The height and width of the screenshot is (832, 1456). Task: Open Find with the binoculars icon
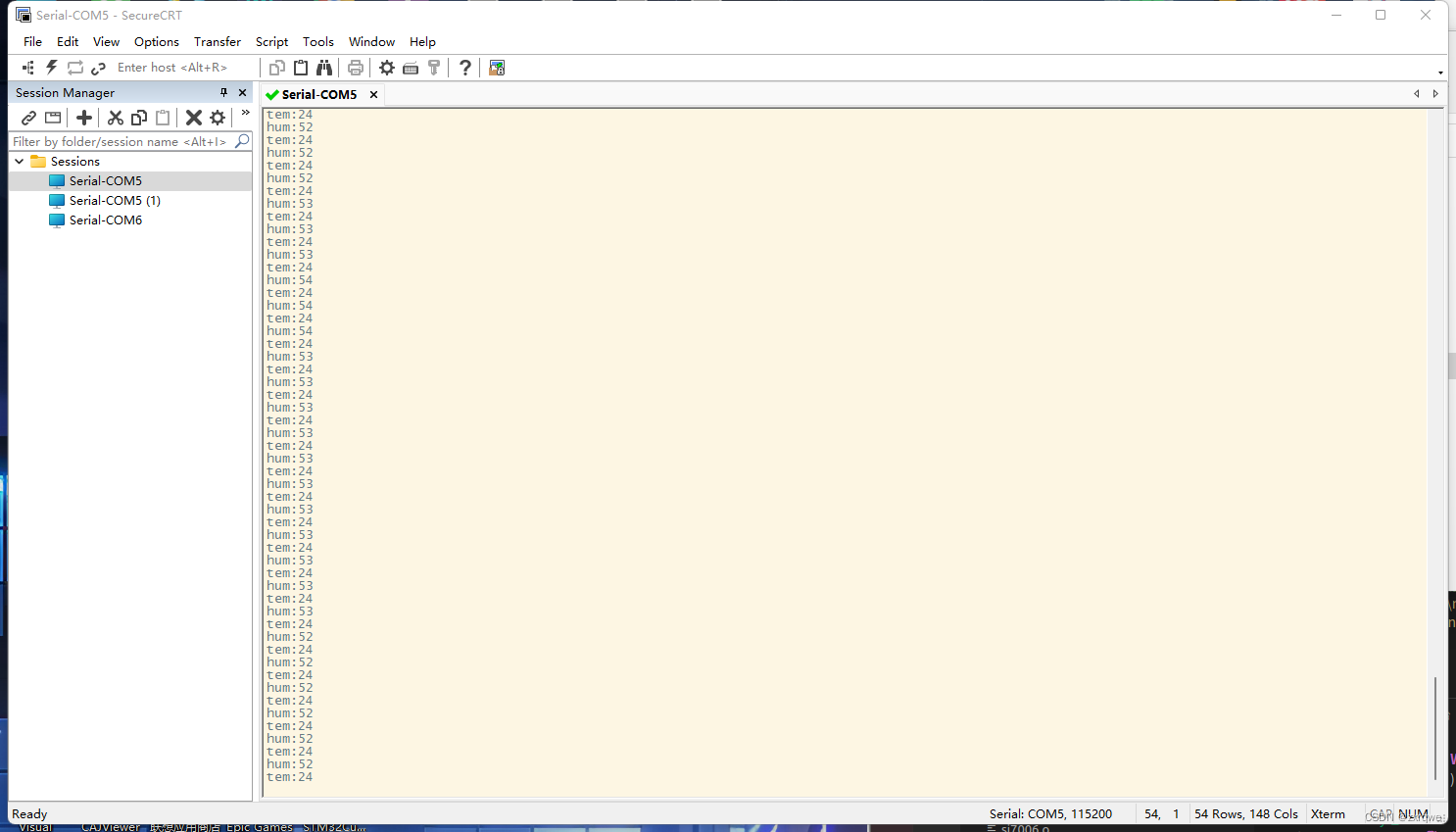click(x=324, y=68)
